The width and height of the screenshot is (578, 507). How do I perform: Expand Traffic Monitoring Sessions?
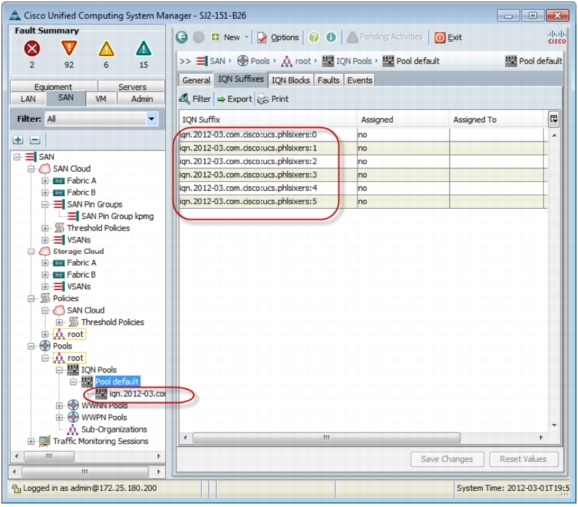coord(31,441)
